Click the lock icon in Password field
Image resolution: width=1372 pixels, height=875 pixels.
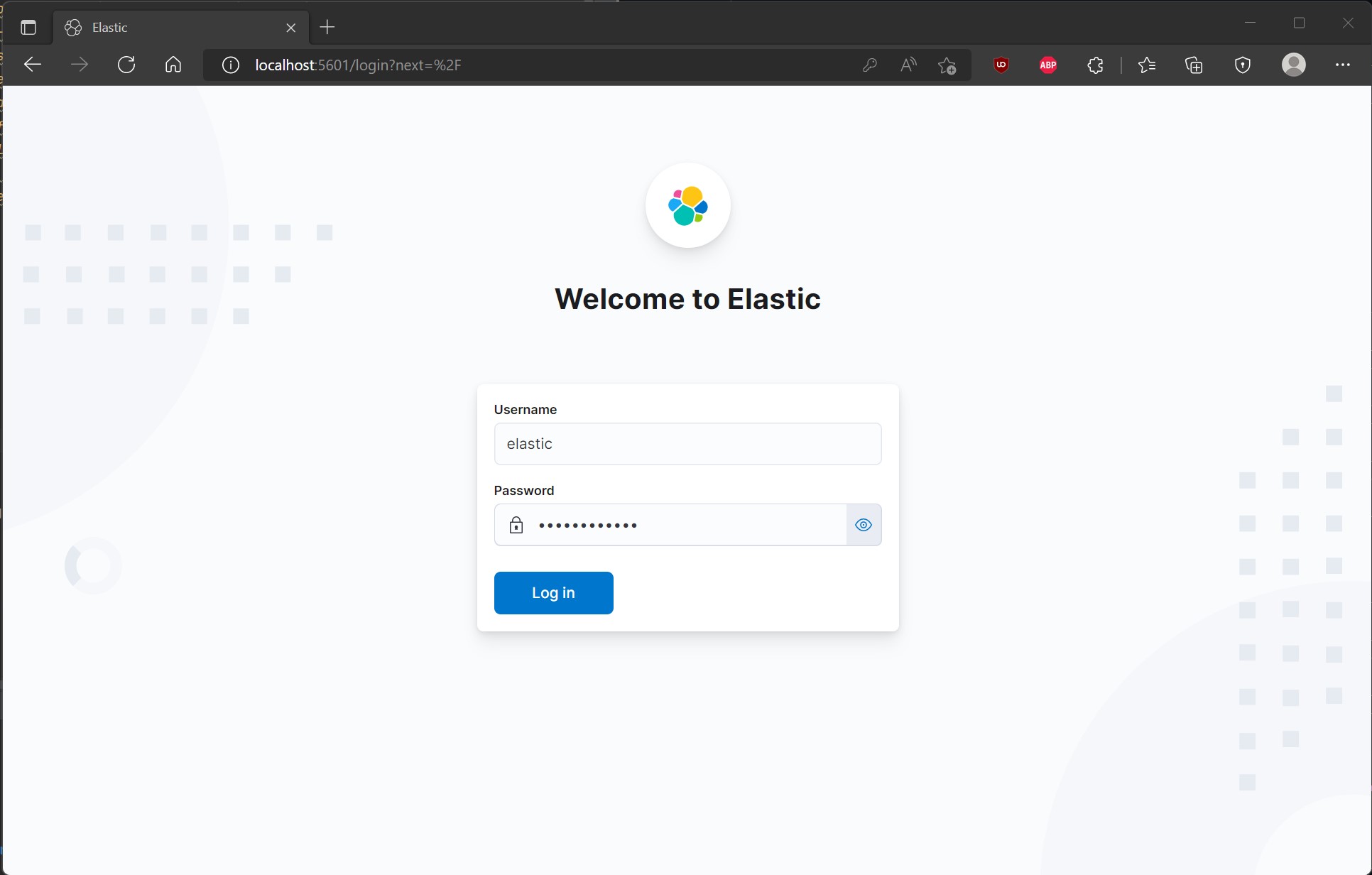516,525
